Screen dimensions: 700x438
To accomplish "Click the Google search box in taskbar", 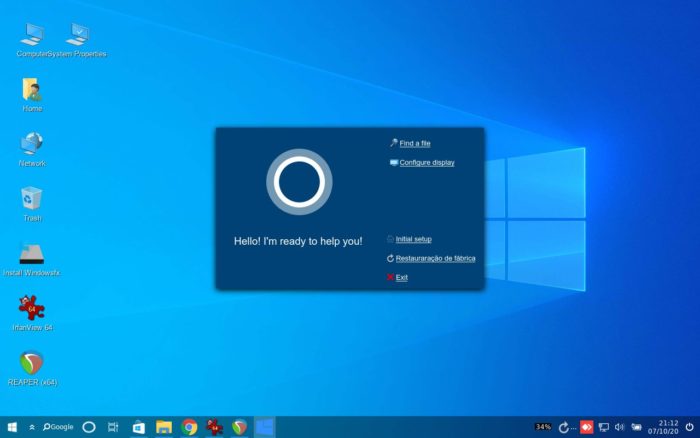I will pos(58,427).
